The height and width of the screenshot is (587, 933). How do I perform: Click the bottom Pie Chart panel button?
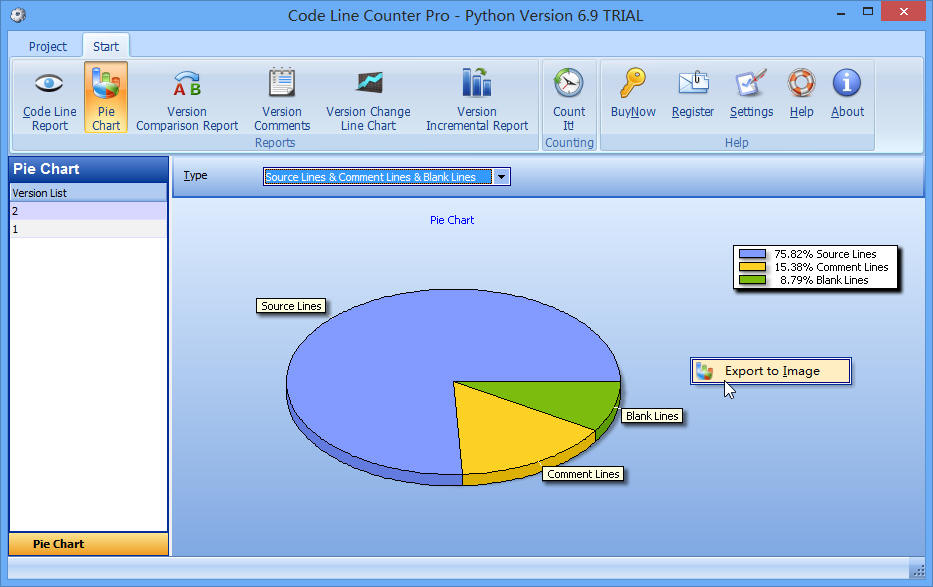coord(88,544)
